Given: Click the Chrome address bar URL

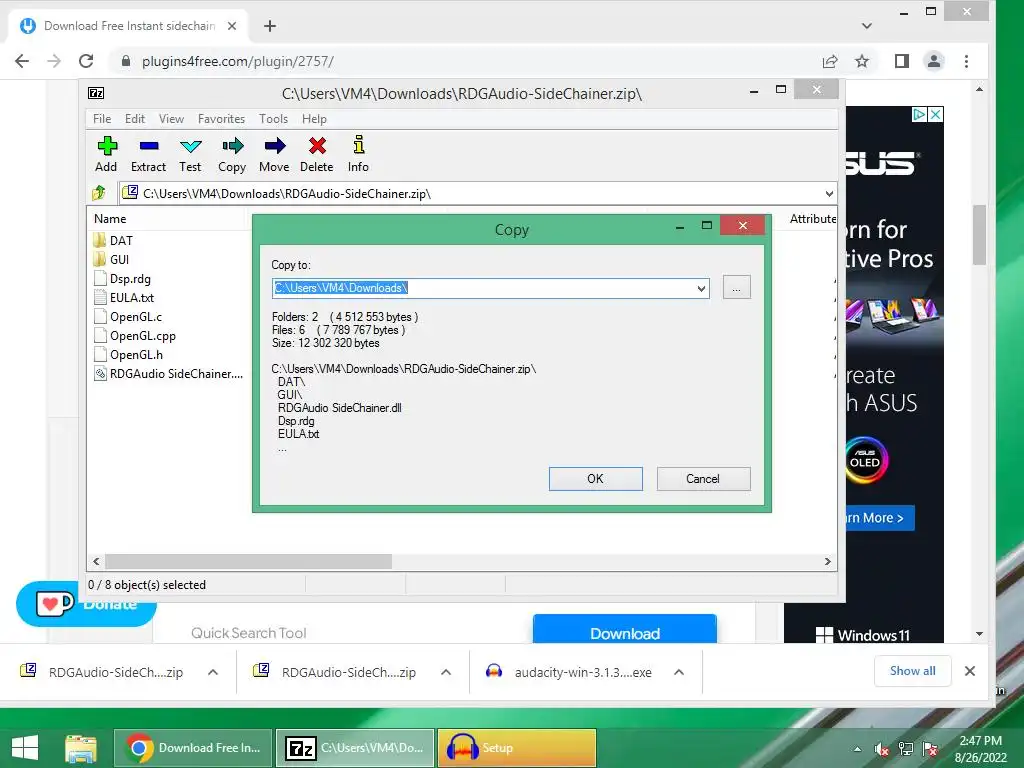Looking at the screenshot, I should pos(238,61).
